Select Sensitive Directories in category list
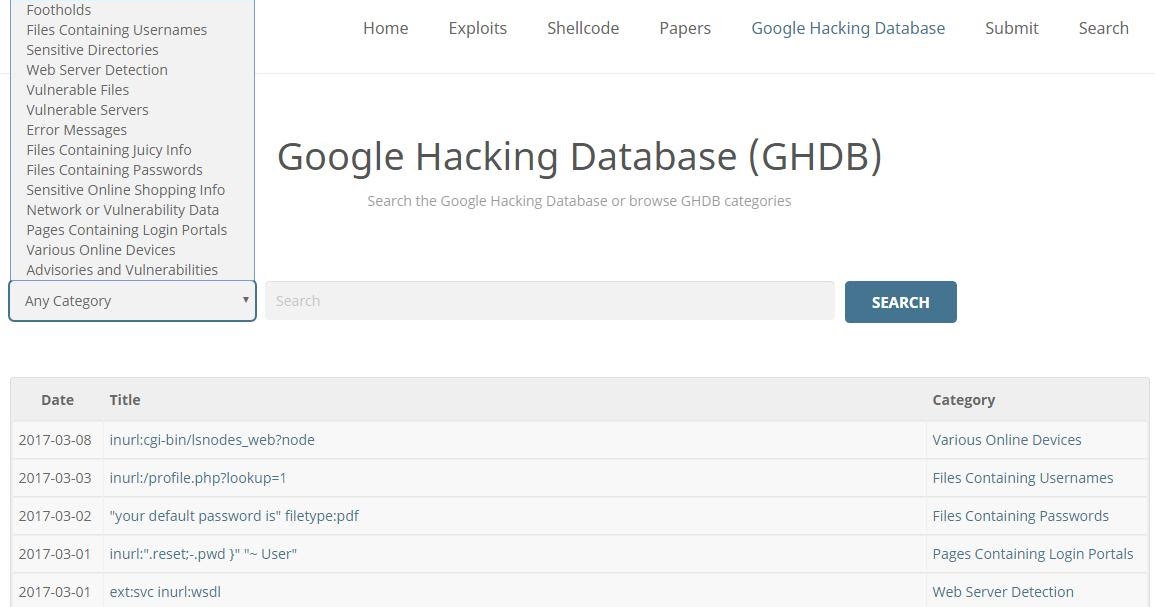Screen dimensions: 1155x607 91,49
